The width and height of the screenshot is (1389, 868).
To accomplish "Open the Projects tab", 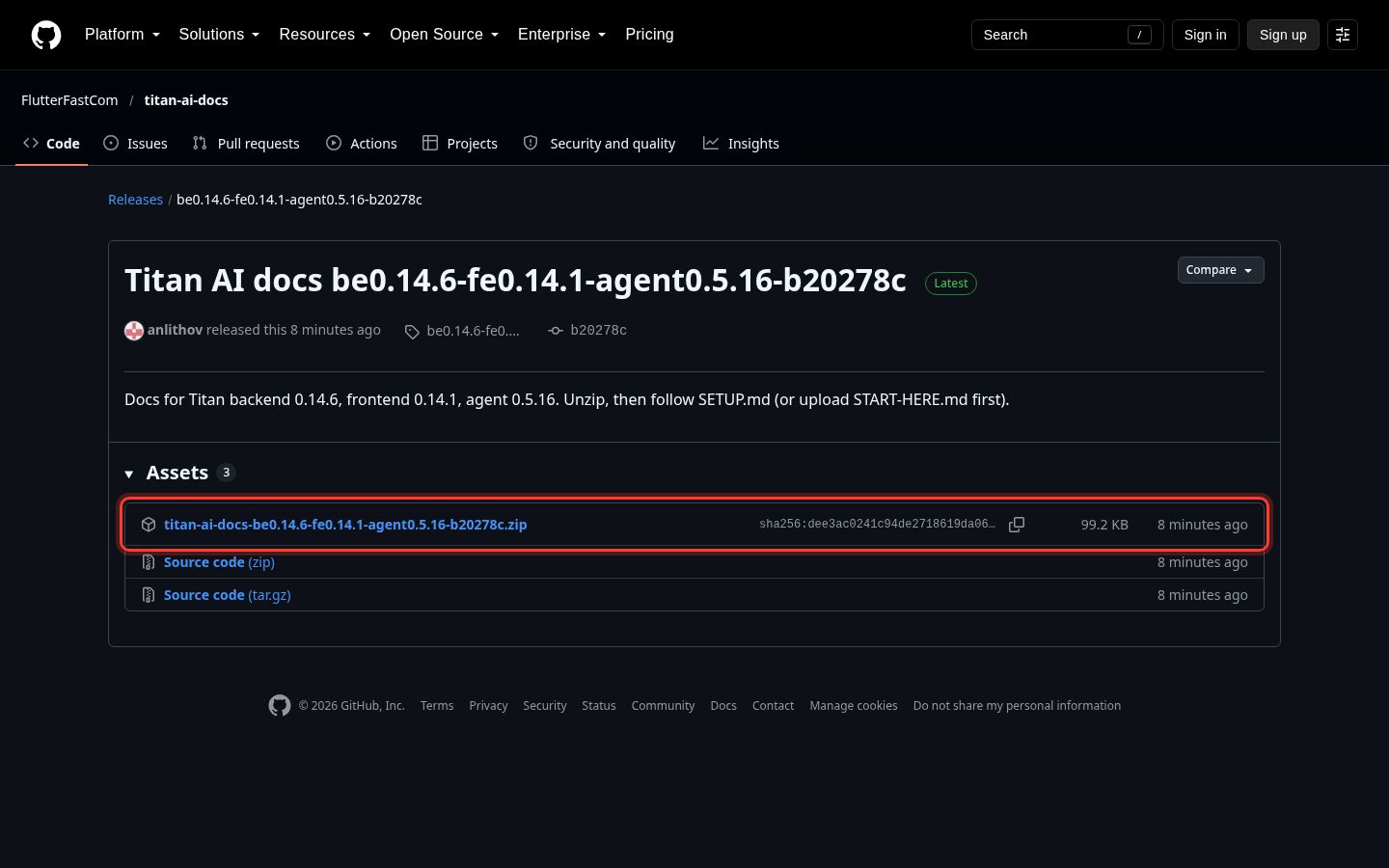I will pyautogui.click(x=460, y=144).
